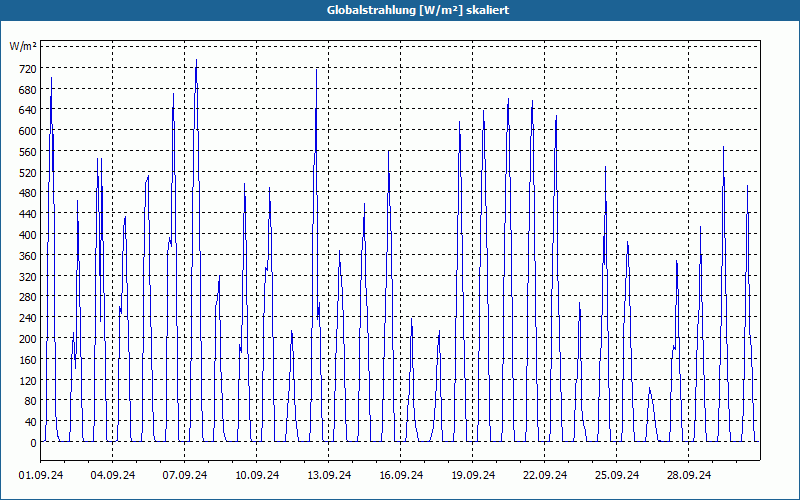Image resolution: width=800 pixels, height=500 pixels.
Task: Click the 07.09.24 date label
Action: click(x=185, y=475)
